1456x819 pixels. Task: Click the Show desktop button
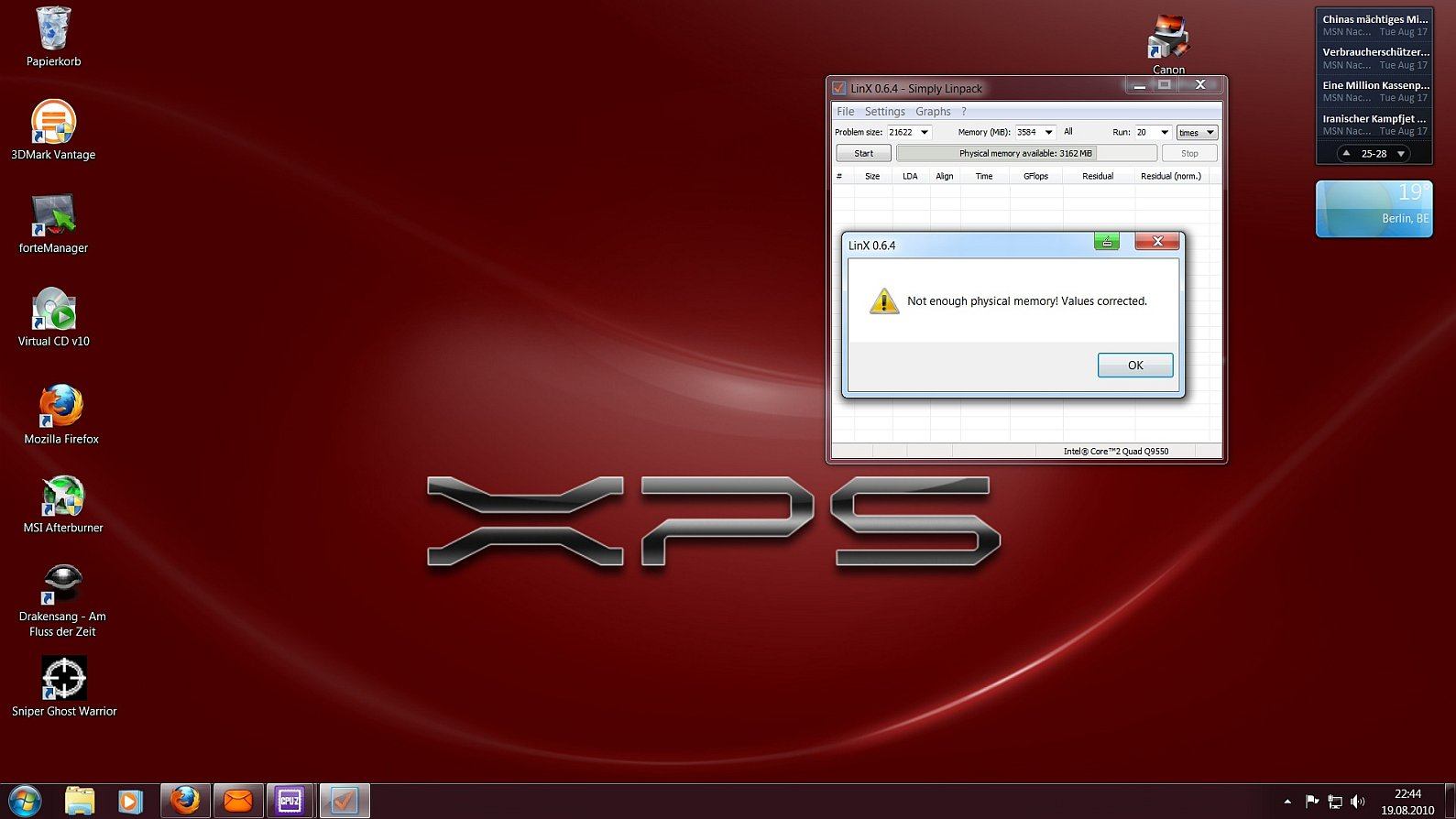1451,802
